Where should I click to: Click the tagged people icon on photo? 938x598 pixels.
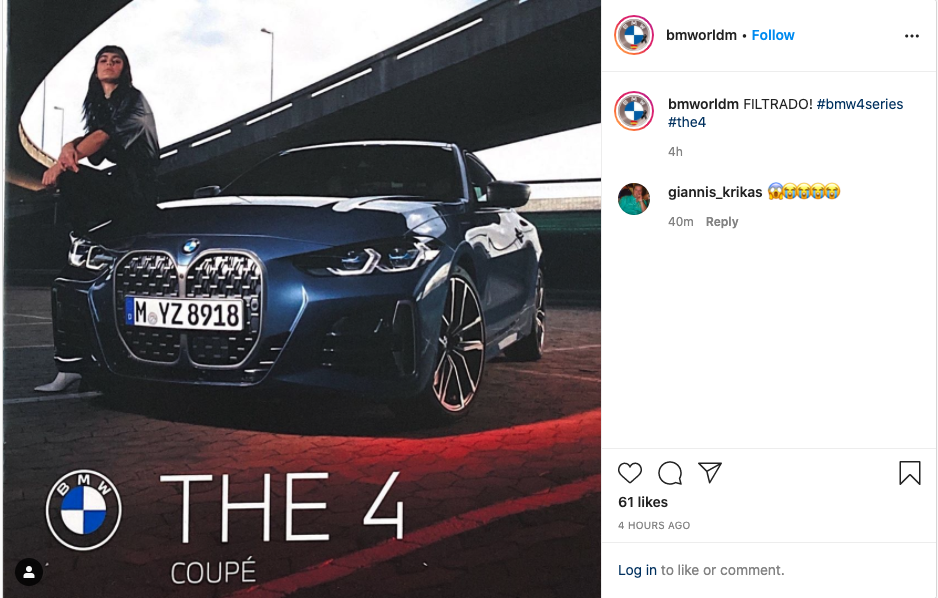tap(29, 572)
